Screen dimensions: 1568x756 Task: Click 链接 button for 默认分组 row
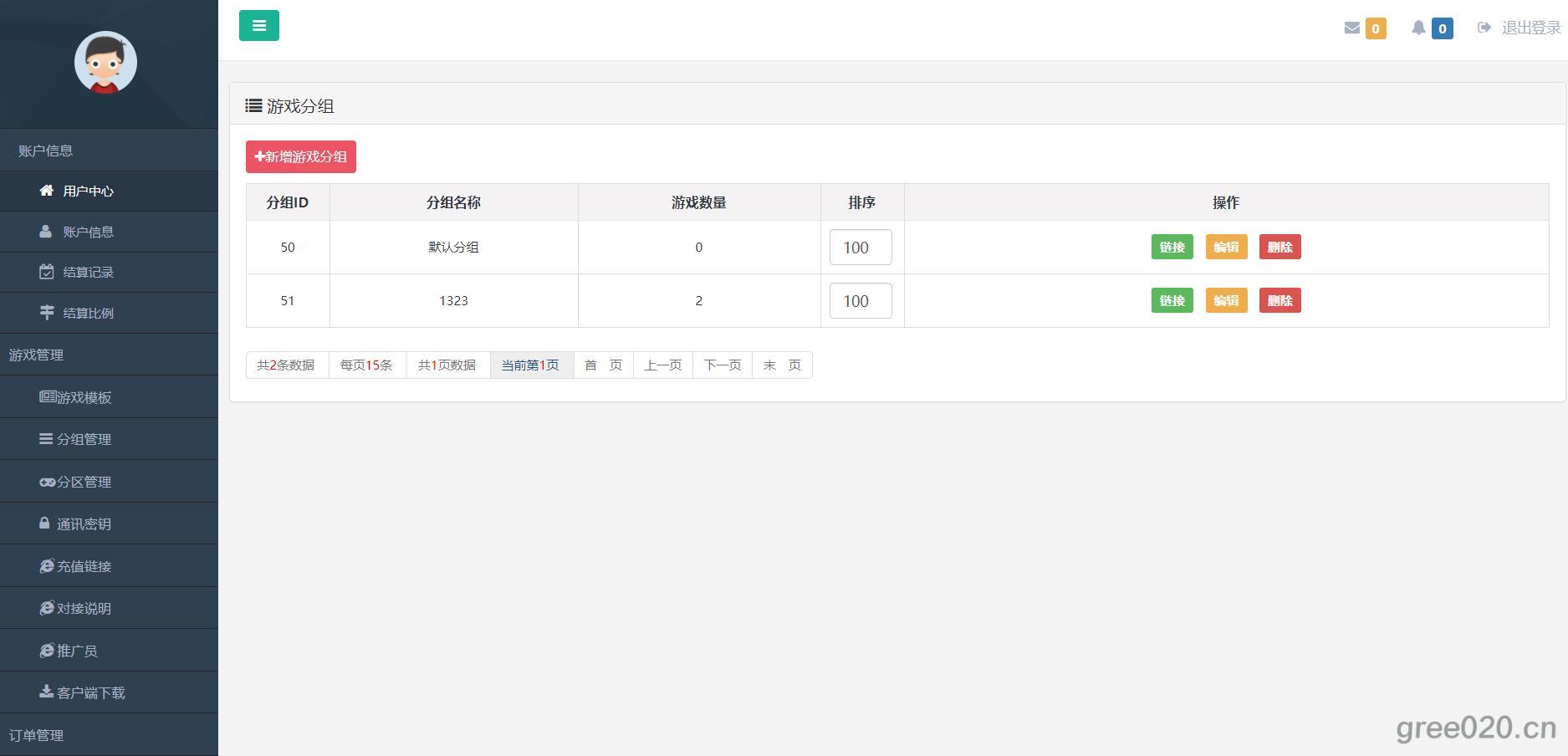pos(1172,248)
